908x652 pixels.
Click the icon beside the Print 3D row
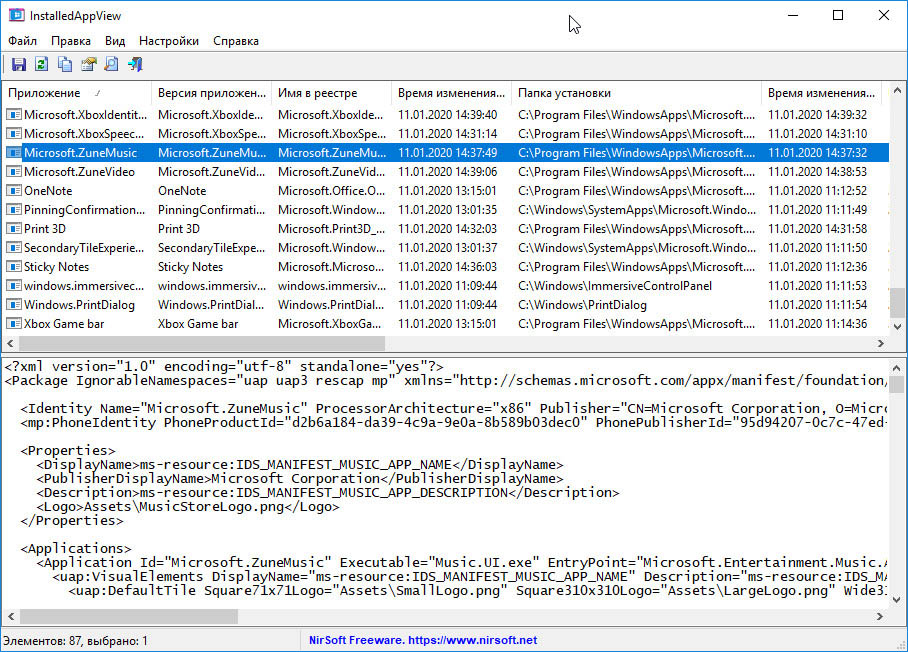[14, 229]
